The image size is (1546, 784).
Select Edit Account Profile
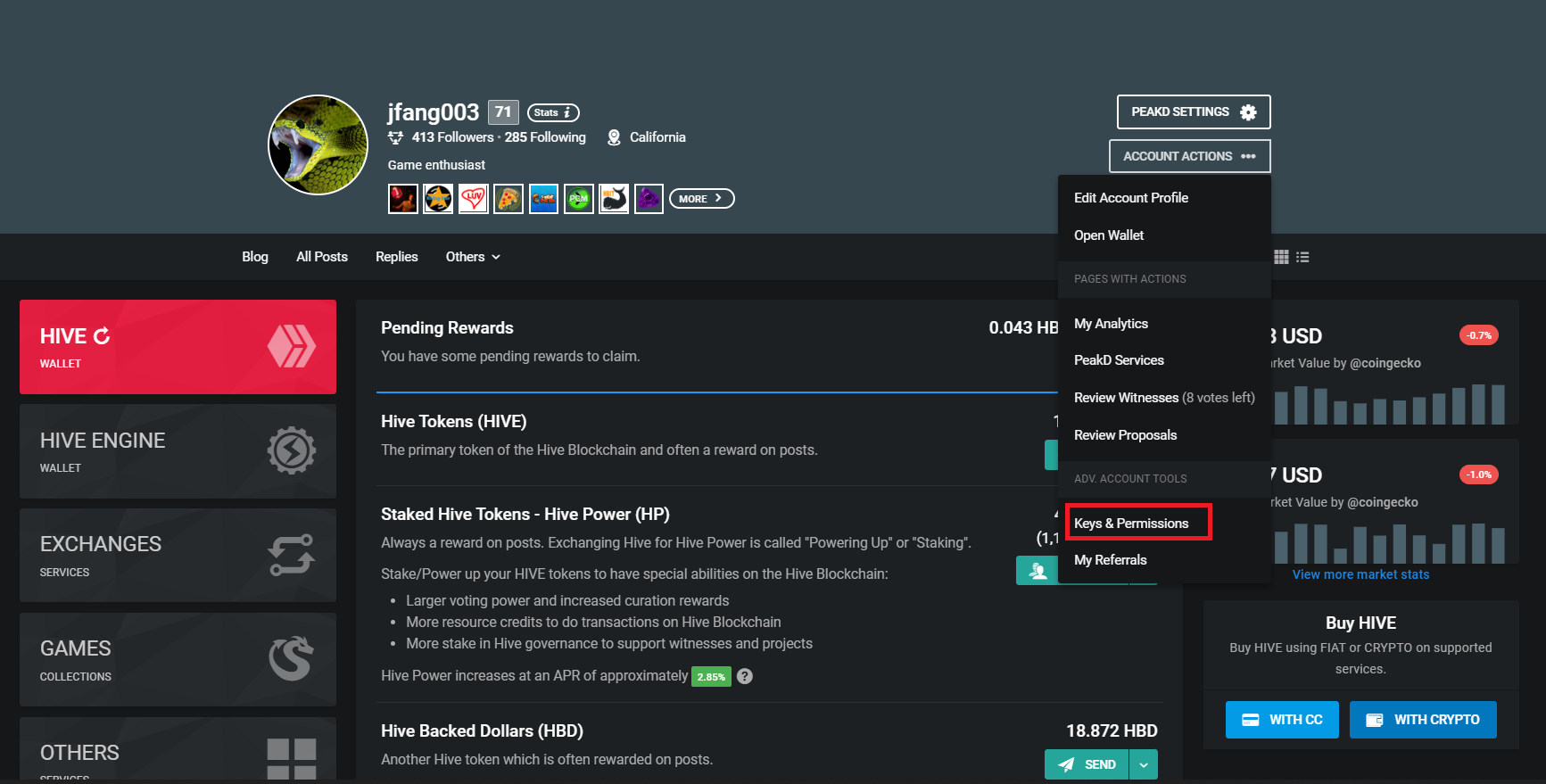click(x=1131, y=198)
